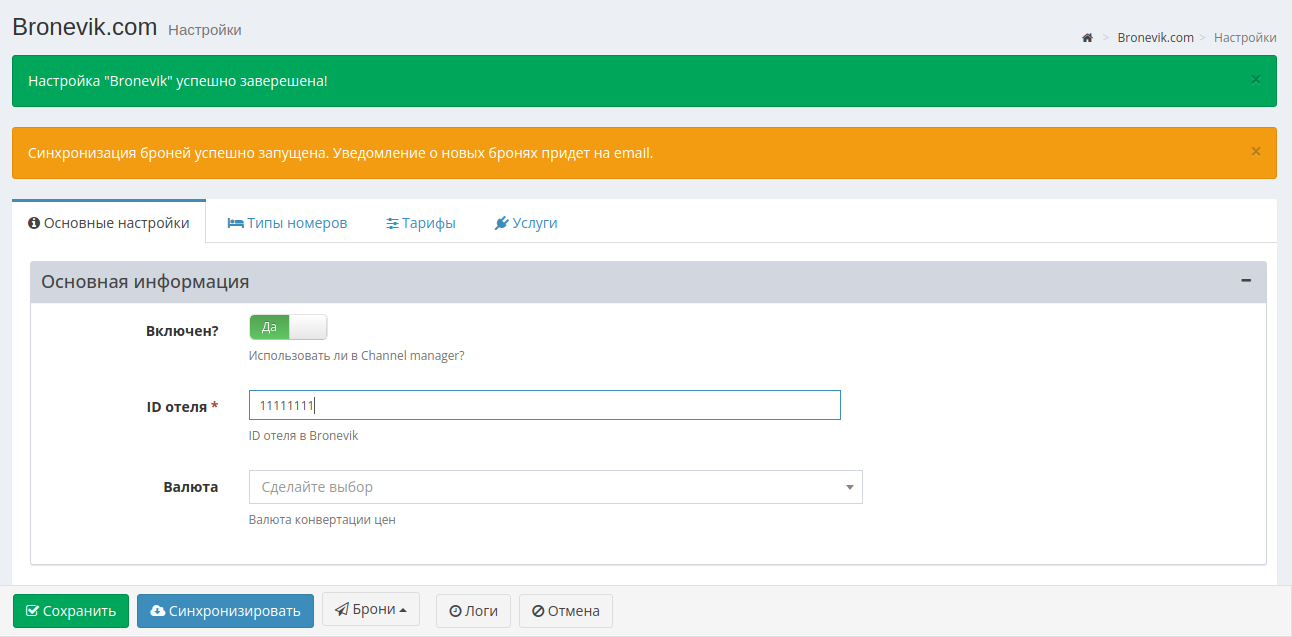Toggle the Включен? switch off
Screen dimensions: 1292x637
point(288,327)
